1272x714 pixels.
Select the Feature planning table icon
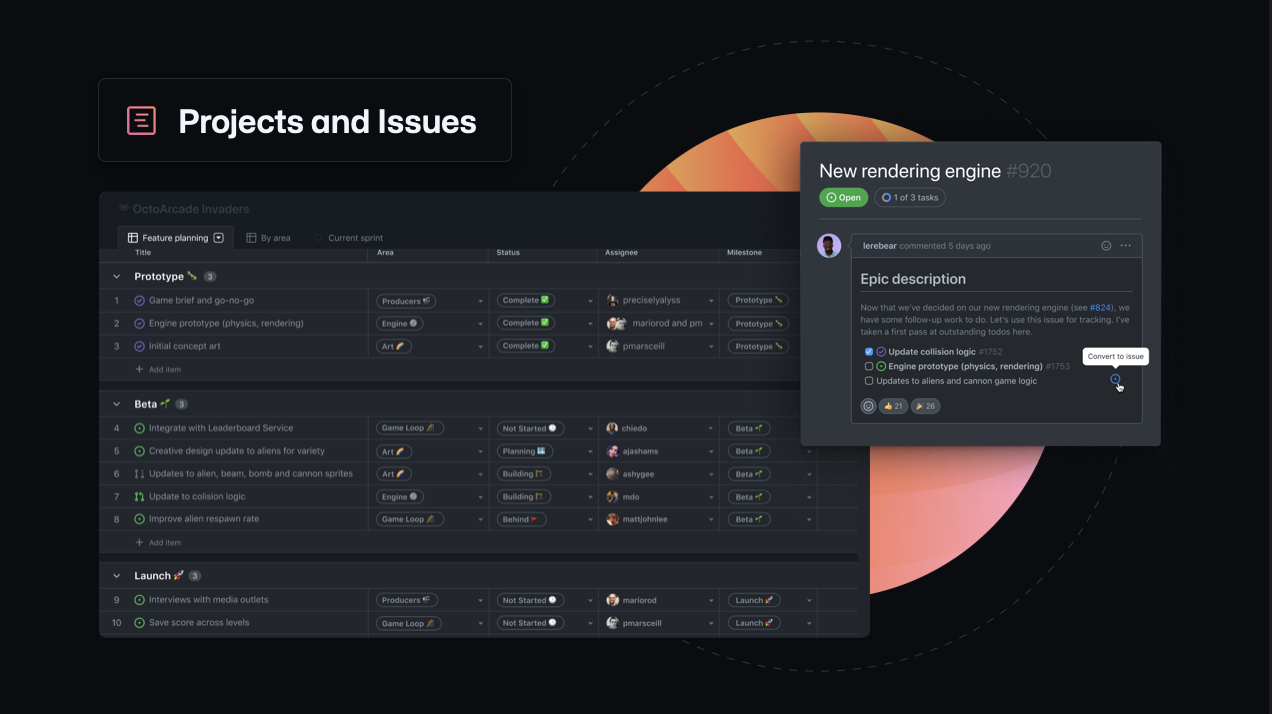pyautogui.click(x=133, y=237)
